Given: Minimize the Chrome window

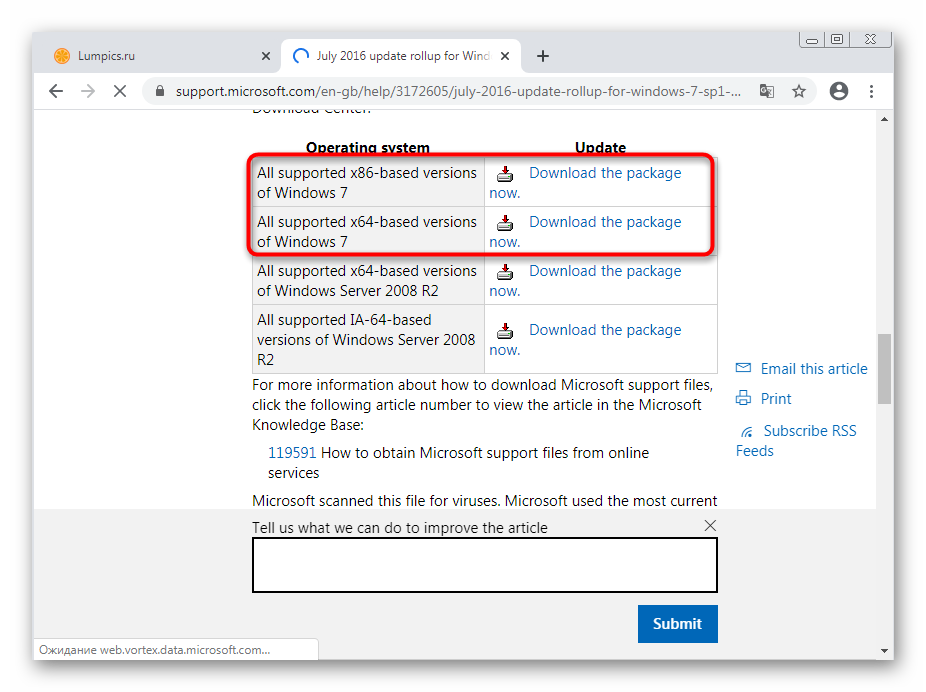Looking at the screenshot, I should coord(812,40).
